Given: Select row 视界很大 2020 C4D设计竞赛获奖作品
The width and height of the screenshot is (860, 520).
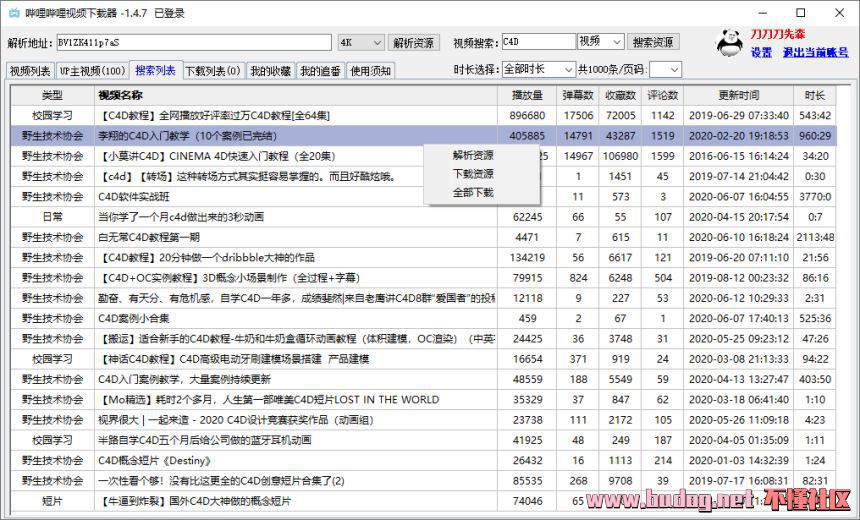Looking at the screenshot, I should (x=423, y=420).
